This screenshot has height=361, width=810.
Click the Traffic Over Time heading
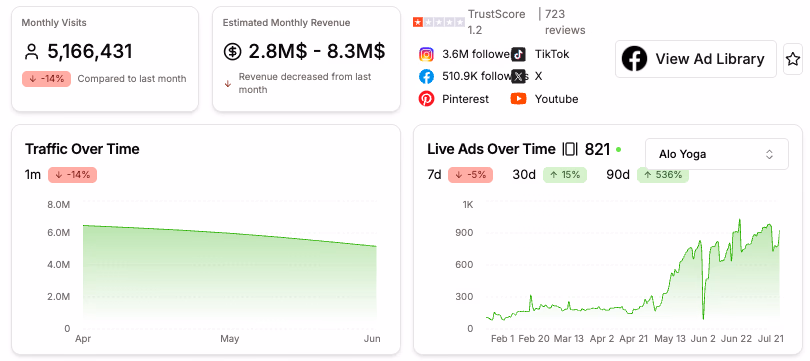[x=82, y=149]
